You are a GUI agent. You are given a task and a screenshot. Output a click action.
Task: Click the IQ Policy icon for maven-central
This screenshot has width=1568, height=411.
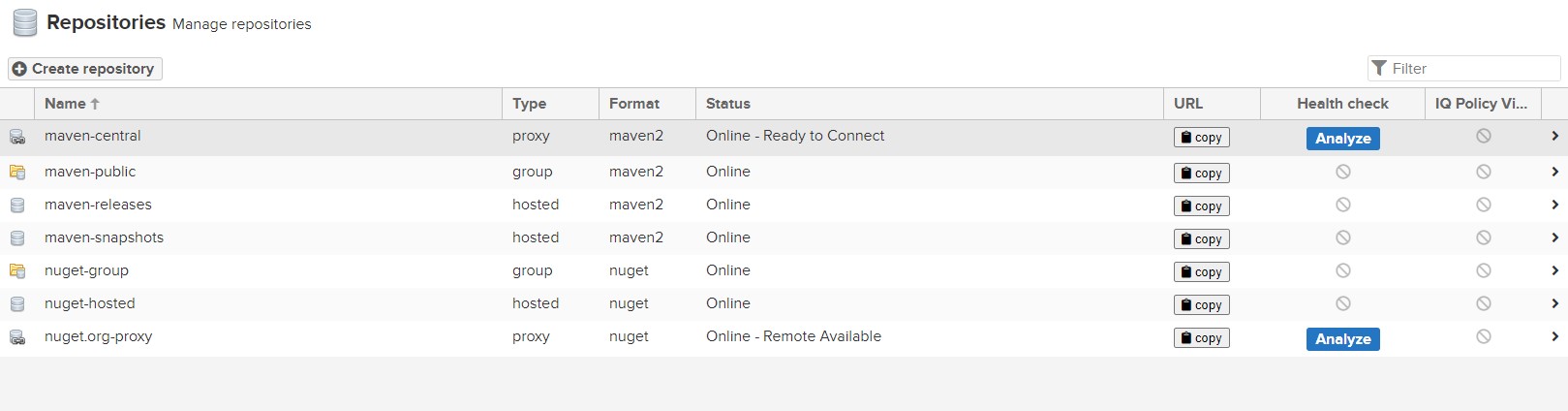click(1483, 137)
